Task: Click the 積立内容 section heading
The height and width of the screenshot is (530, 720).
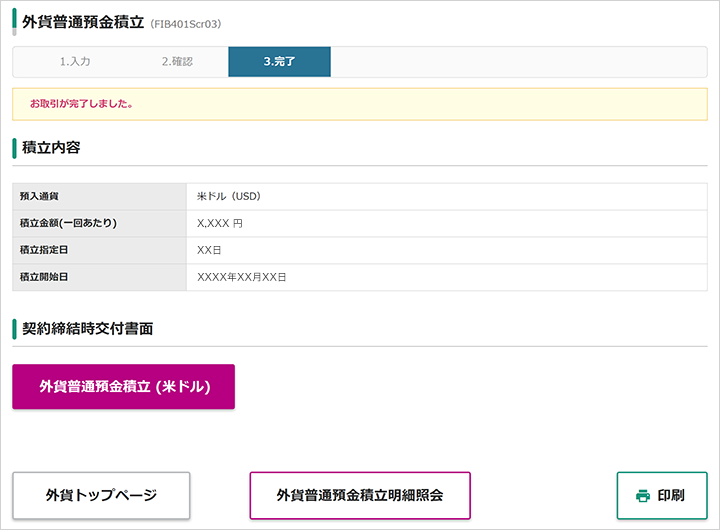Action: coord(51,147)
